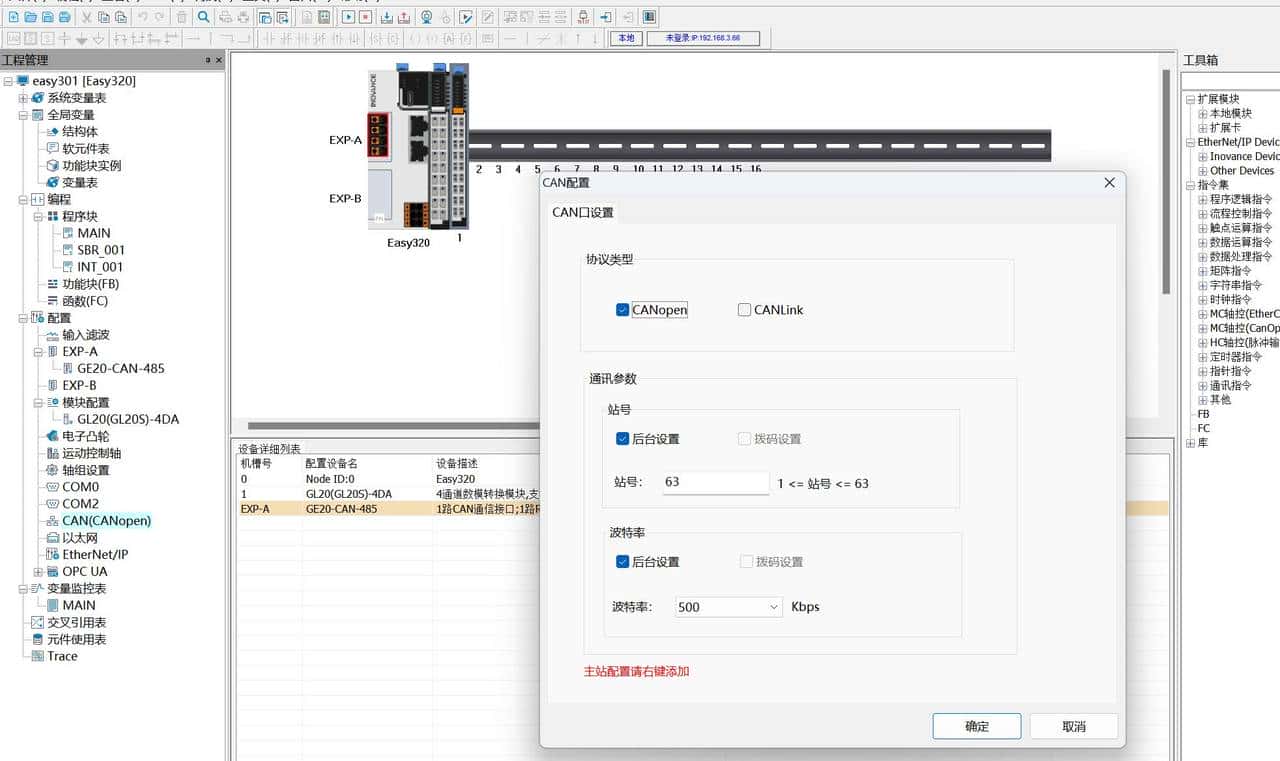1280x761 pixels.
Task: Click the 站号 input field showing 63
Action: (714, 483)
